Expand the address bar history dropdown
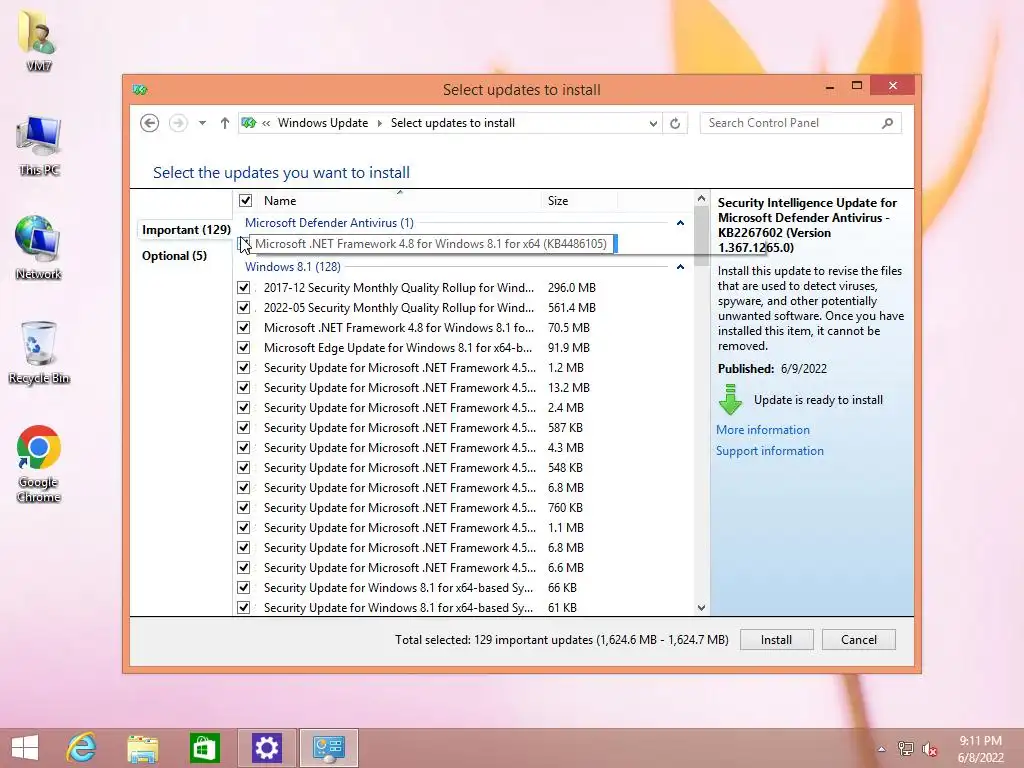Screen dimensions: 1024x768 [652, 123]
